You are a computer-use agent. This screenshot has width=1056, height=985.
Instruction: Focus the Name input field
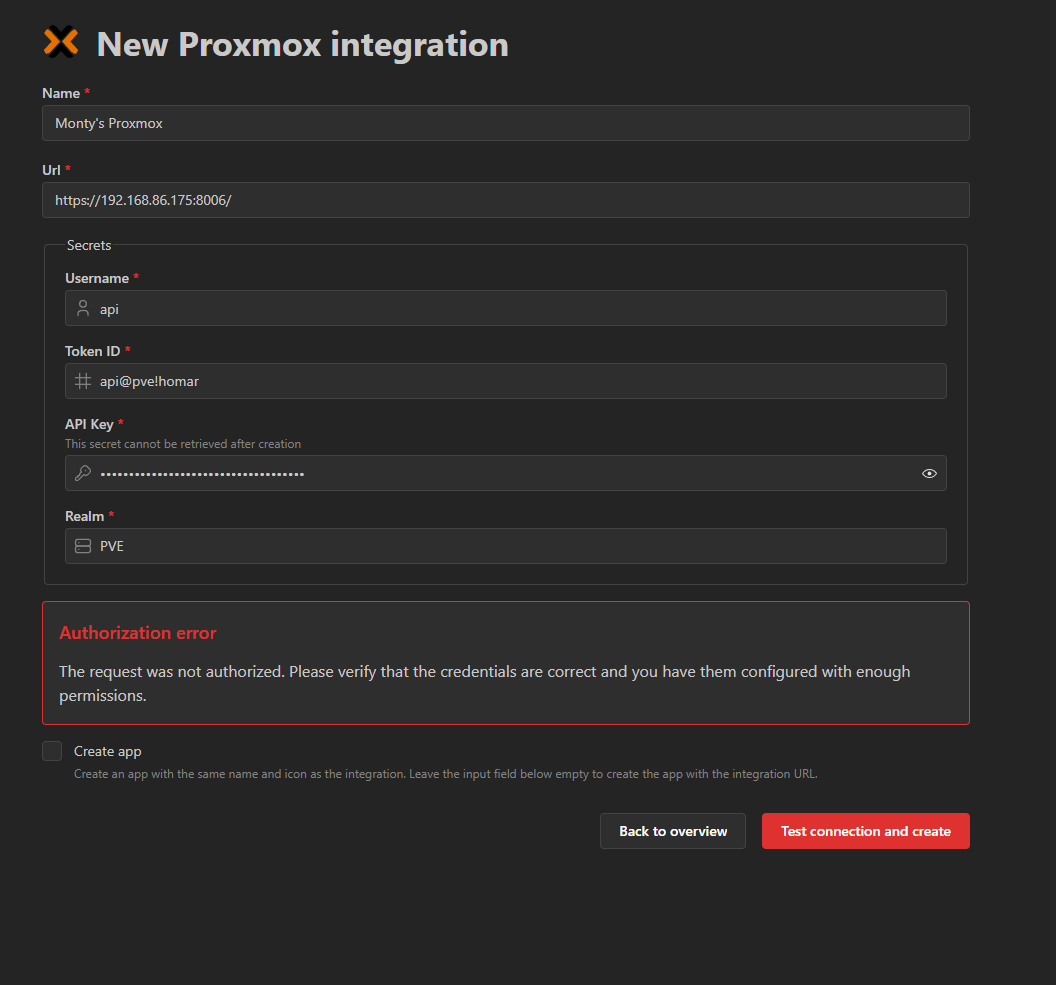[506, 123]
